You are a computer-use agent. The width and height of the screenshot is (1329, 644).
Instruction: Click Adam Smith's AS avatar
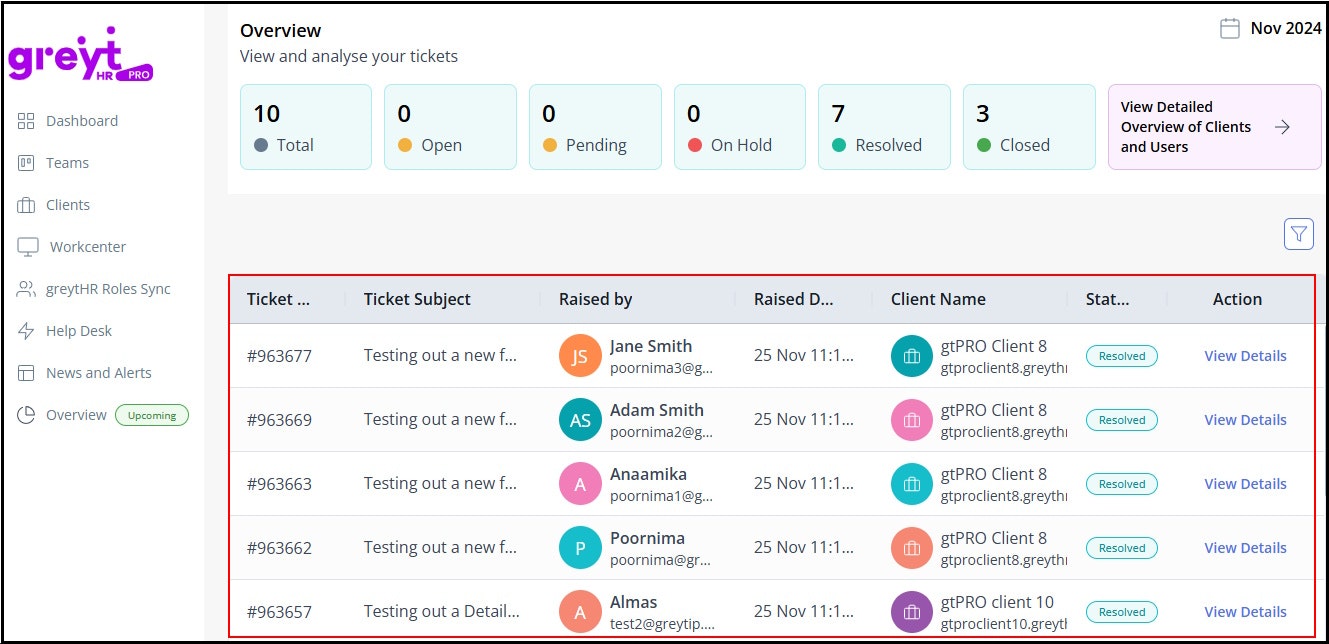580,420
